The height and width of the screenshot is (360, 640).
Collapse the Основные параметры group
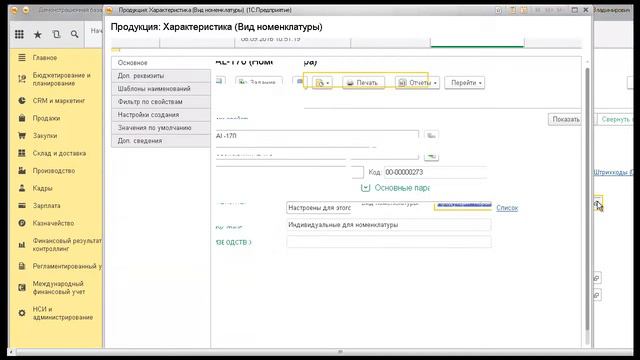click(365, 188)
